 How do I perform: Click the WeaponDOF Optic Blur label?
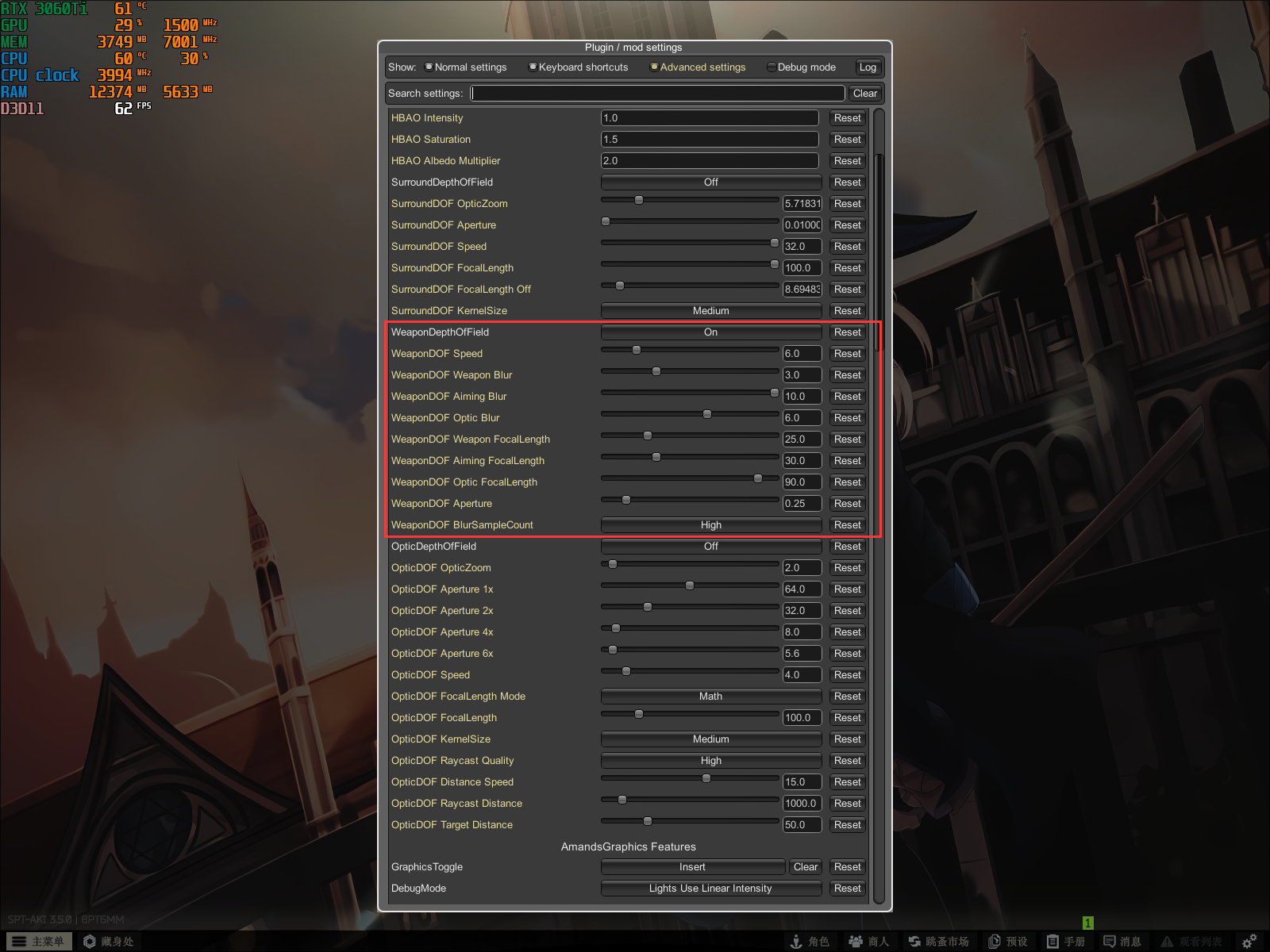[x=445, y=418]
